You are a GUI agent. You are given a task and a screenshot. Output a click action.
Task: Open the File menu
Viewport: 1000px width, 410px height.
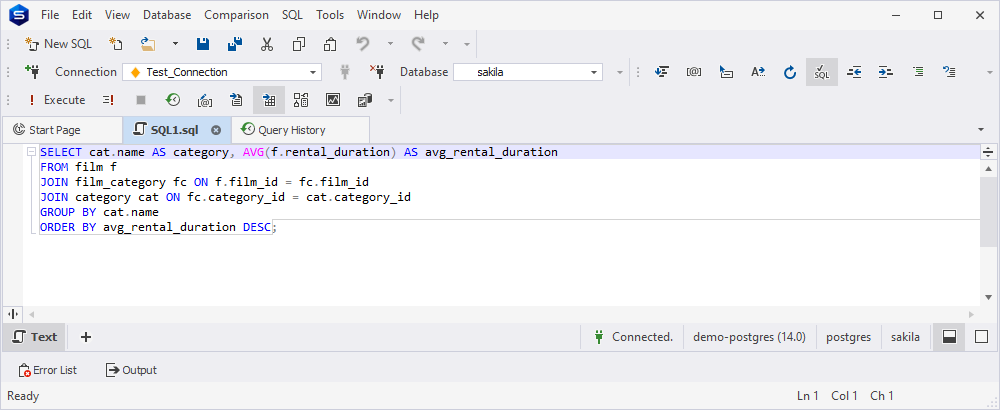[50, 15]
